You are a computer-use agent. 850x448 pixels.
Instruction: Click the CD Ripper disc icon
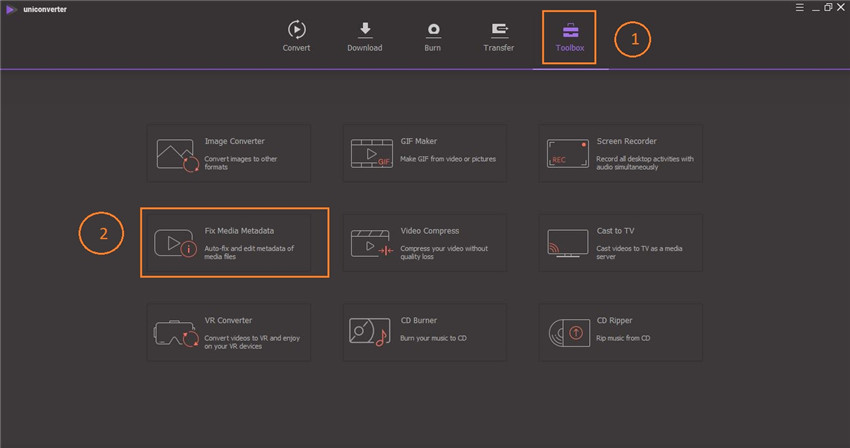[x=566, y=332]
